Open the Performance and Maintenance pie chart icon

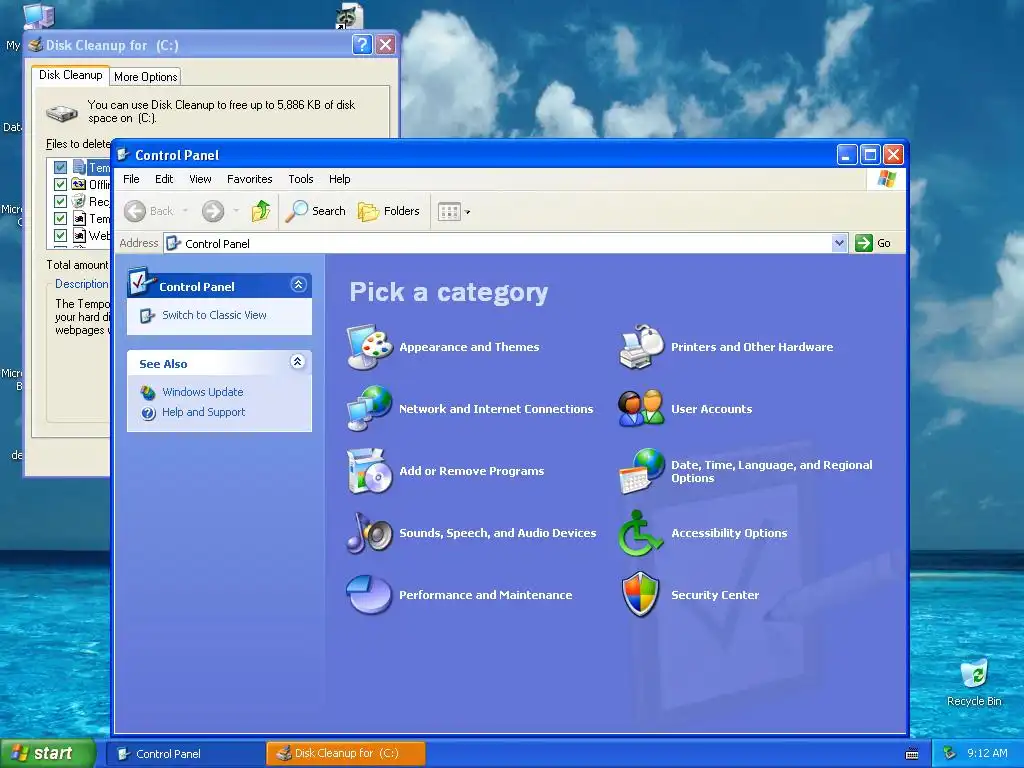click(370, 594)
